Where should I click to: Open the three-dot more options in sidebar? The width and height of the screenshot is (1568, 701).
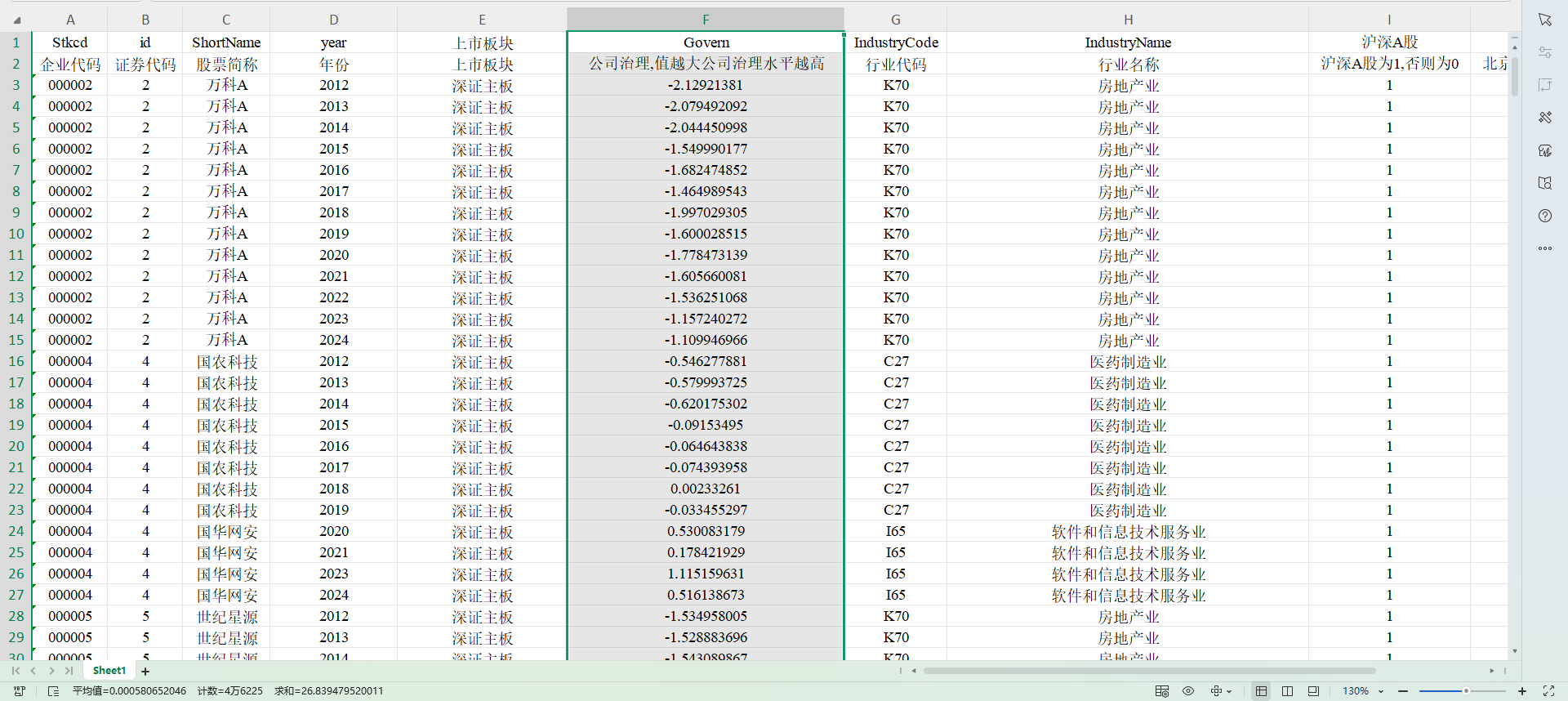[1544, 248]
